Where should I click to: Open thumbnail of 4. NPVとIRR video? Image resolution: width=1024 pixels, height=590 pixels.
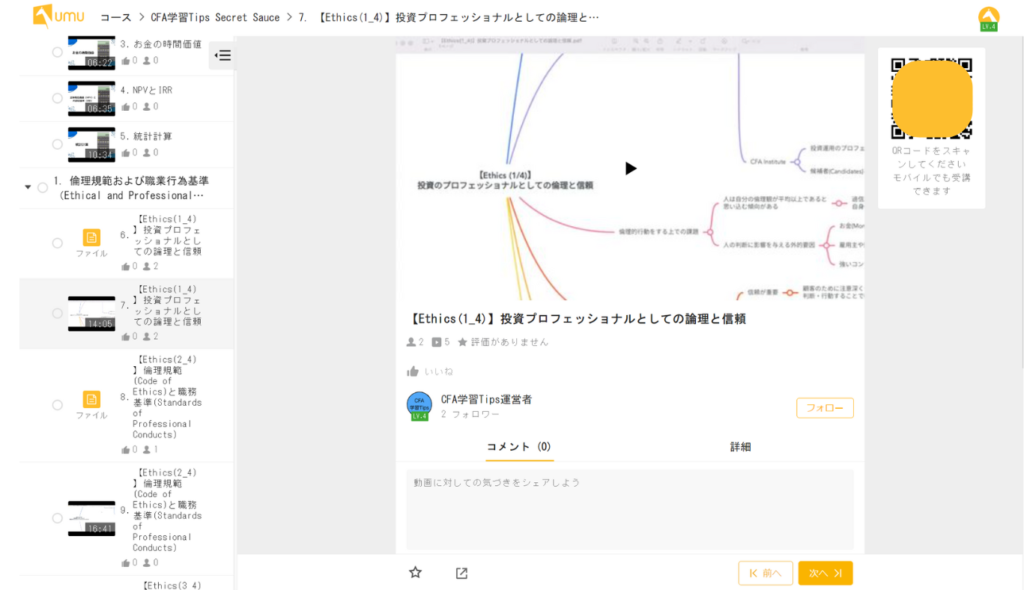coord(91,99)
